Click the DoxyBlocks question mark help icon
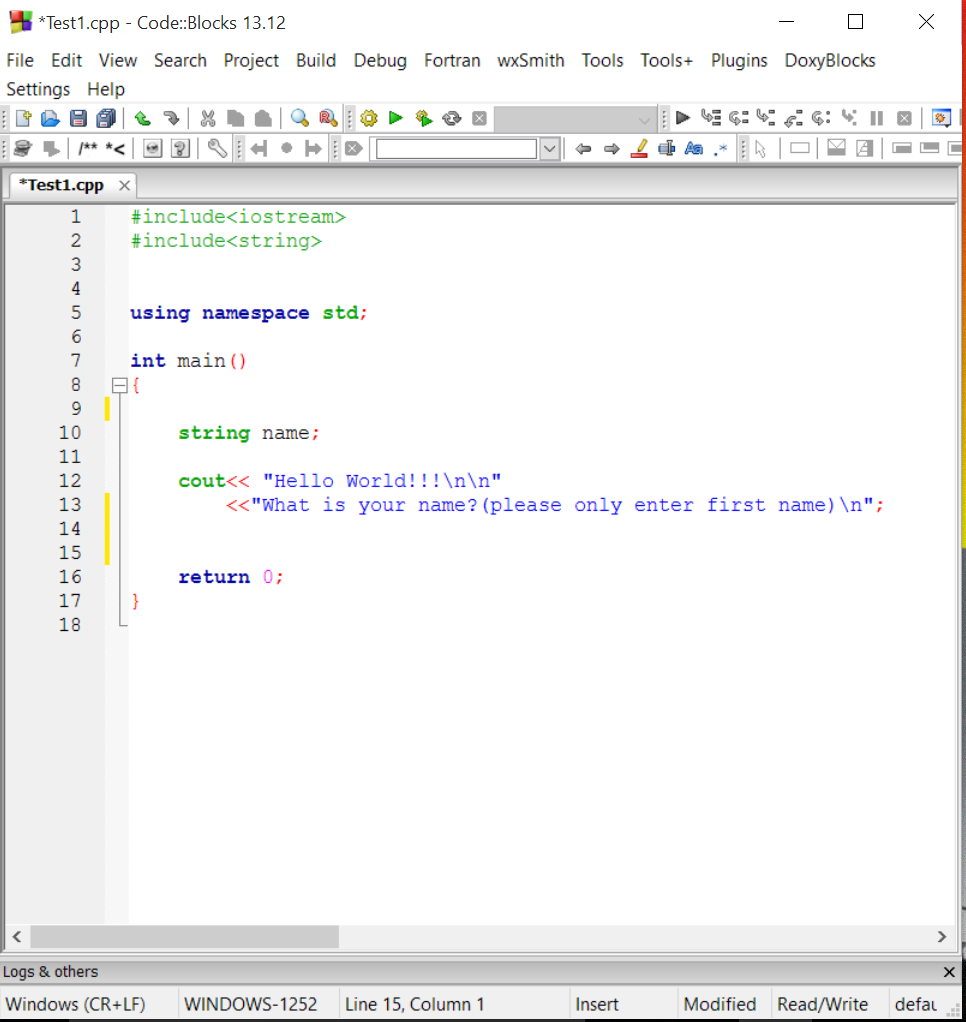966x1022 pixels. coord(180,149)
